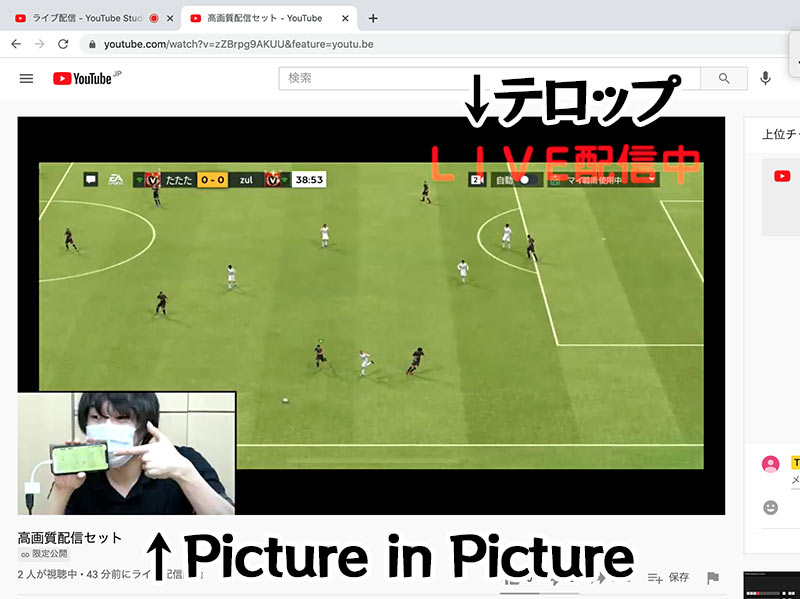This screenshot has height=599, width=800.
Task: Save the video with the 保存 button
Action: pos(668,577)
